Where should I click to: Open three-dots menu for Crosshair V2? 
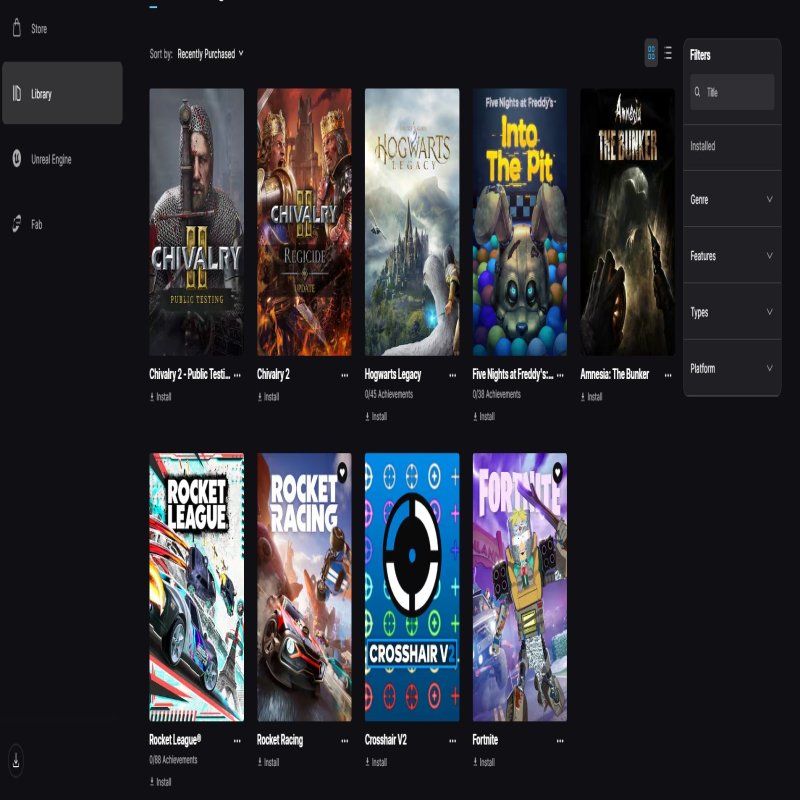coord(452,741)
